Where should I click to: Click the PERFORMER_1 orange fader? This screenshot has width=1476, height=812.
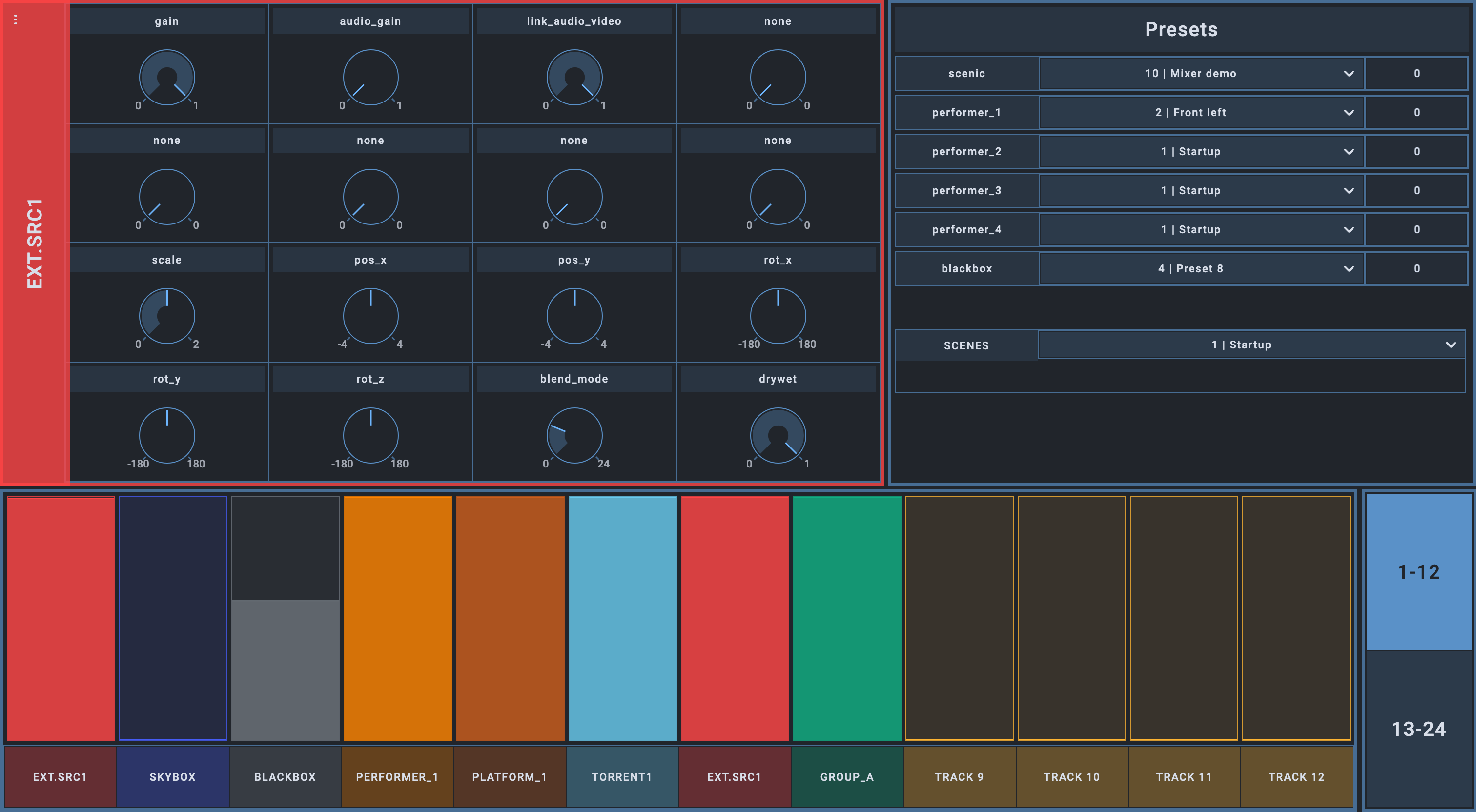[397, 618]
